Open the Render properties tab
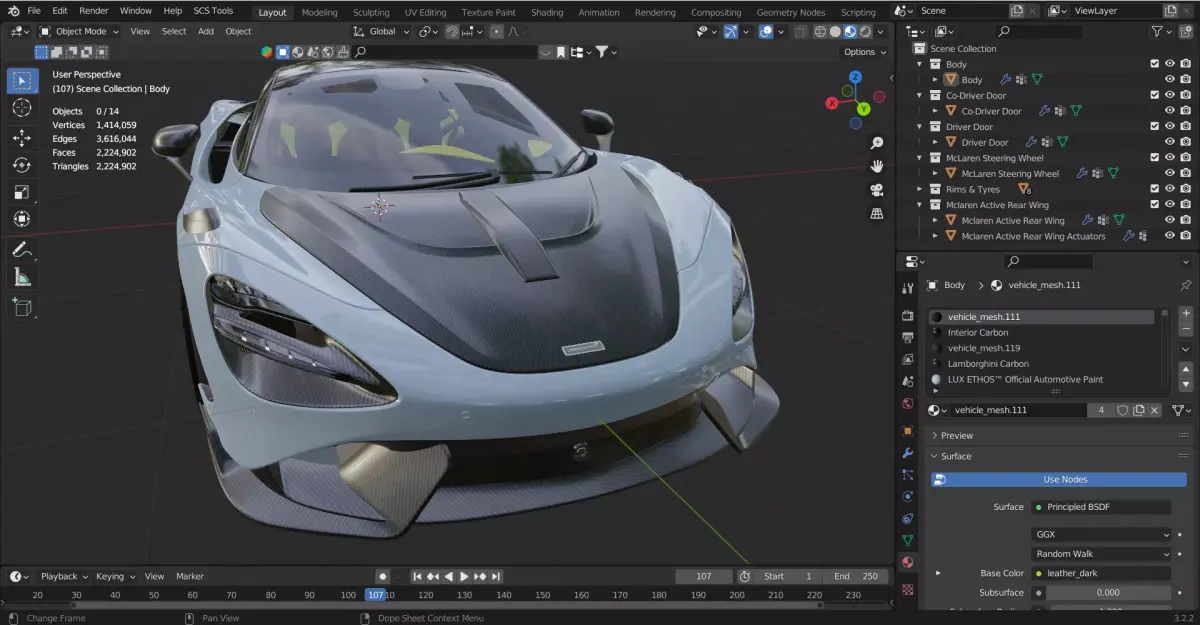Image resolution: width=1200 pixels, height=625 pixels. [x=907, y=316]
